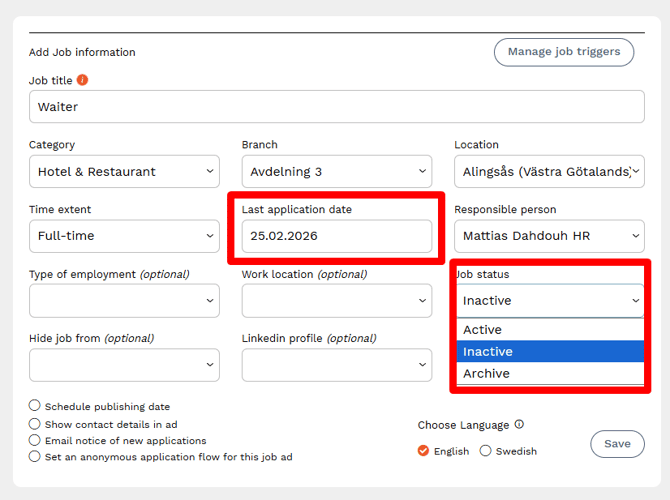Click the orange info icon beside Job title

pyautogui.click(x=82, y=80)
